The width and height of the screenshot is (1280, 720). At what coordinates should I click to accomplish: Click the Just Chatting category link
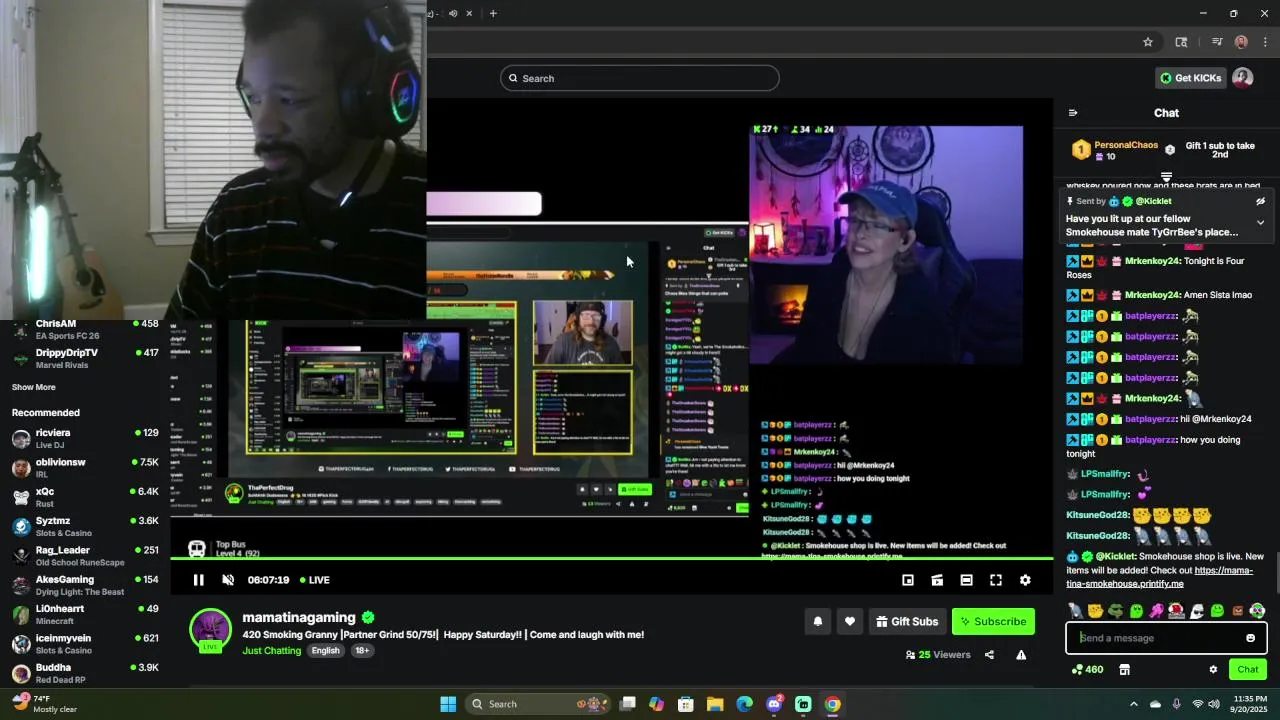pos(271,650)
